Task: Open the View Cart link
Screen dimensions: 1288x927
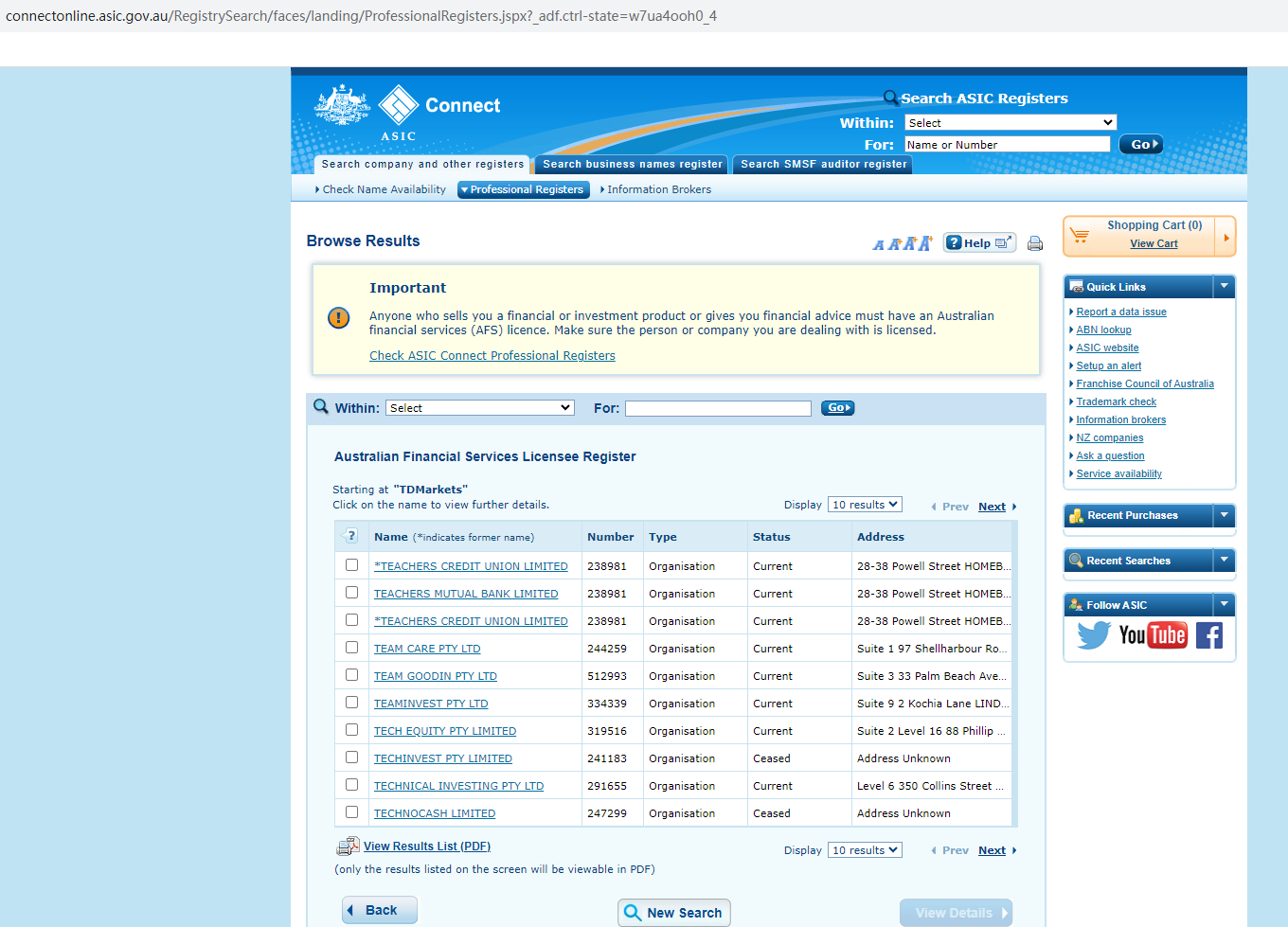Action: [1154, 243]
